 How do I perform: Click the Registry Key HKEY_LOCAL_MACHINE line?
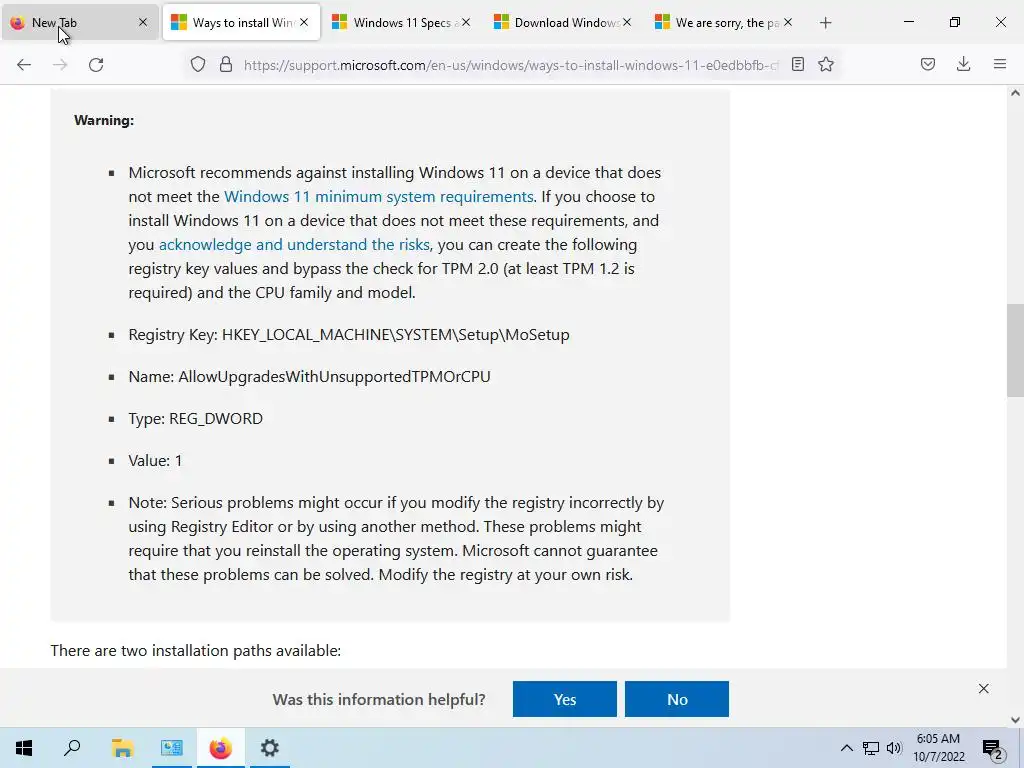(349, 334)
